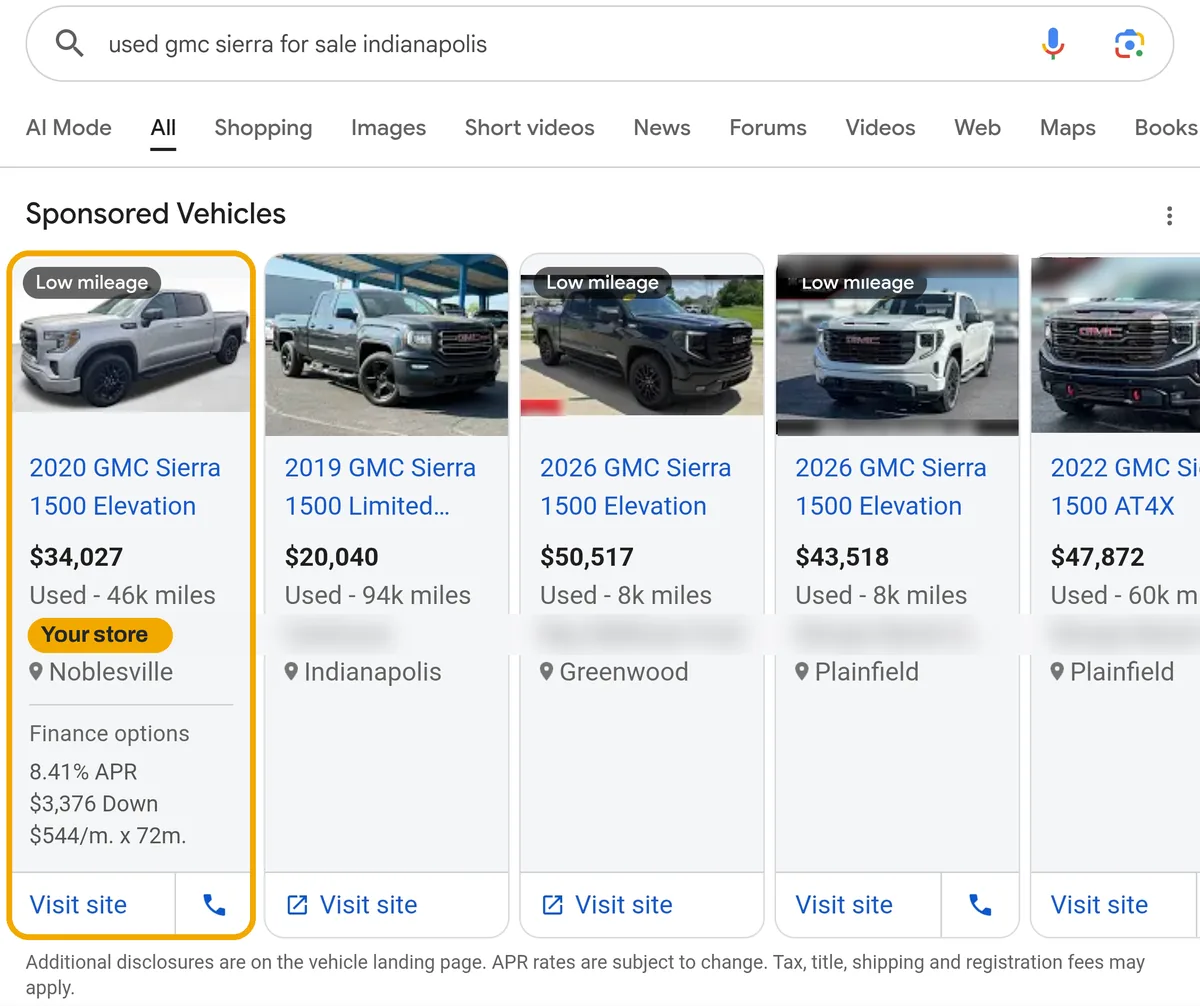
Task: Click the Greenwood location pin icon
Action: 546,671
